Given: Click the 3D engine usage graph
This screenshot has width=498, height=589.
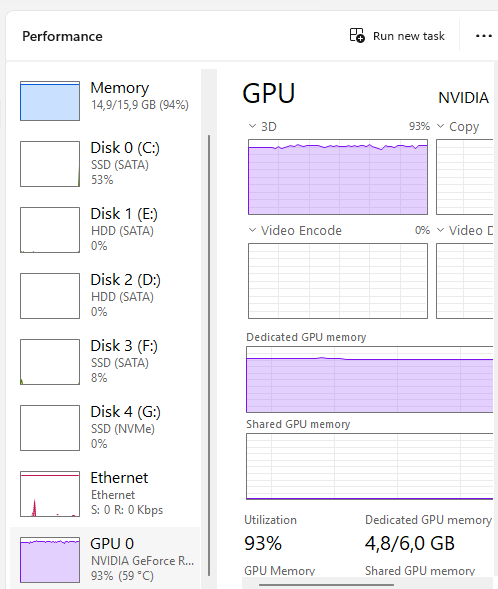Looking at the screenshot, I should 338,177.
